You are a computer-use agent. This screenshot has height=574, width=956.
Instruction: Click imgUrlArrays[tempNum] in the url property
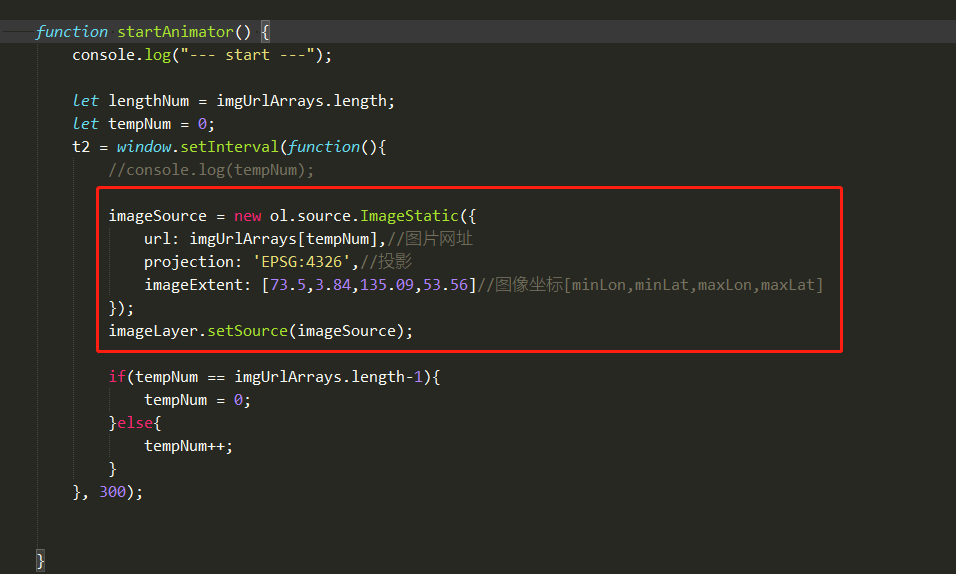(x=284, y=239)
